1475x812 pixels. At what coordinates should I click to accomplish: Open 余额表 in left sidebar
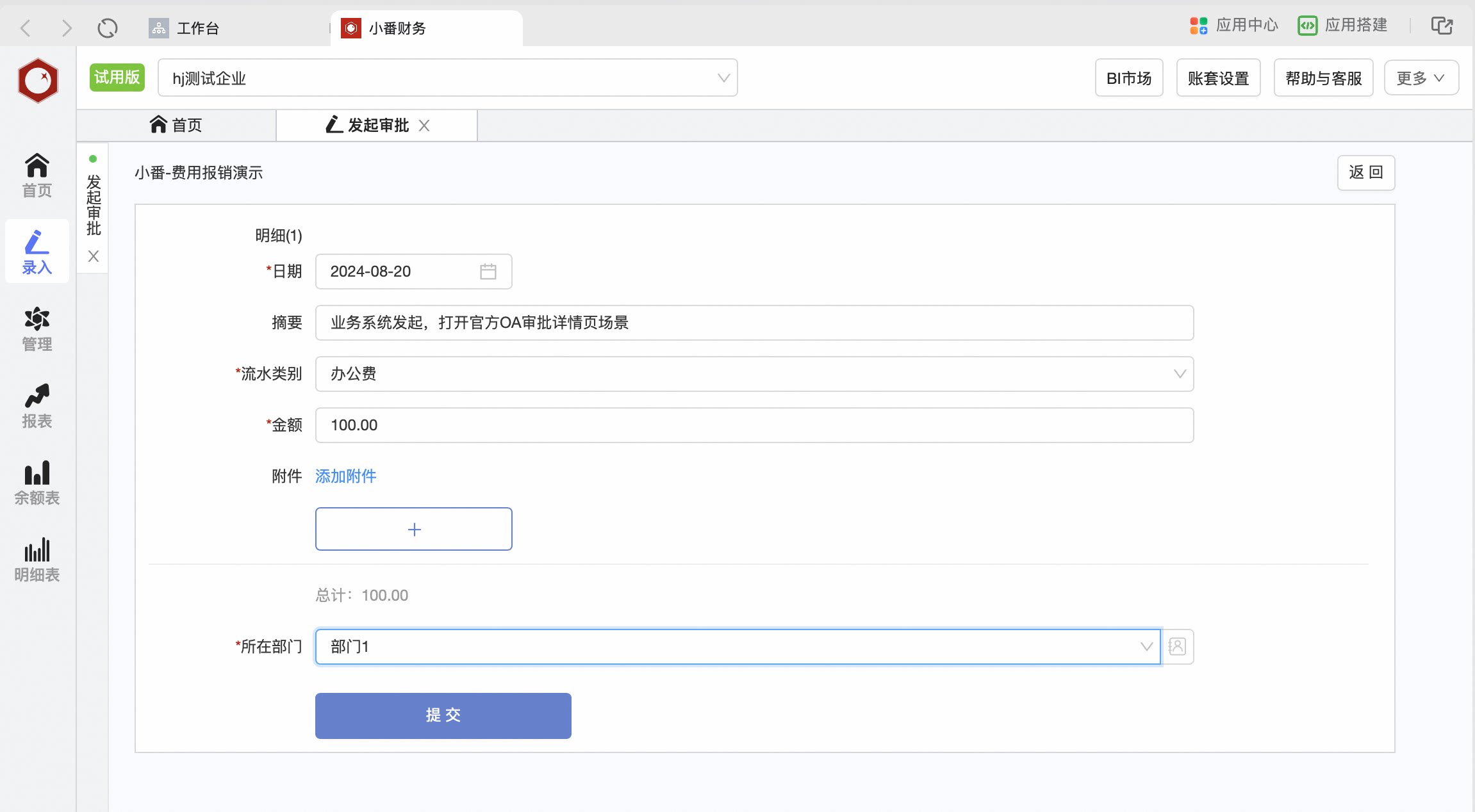(37, 483)
